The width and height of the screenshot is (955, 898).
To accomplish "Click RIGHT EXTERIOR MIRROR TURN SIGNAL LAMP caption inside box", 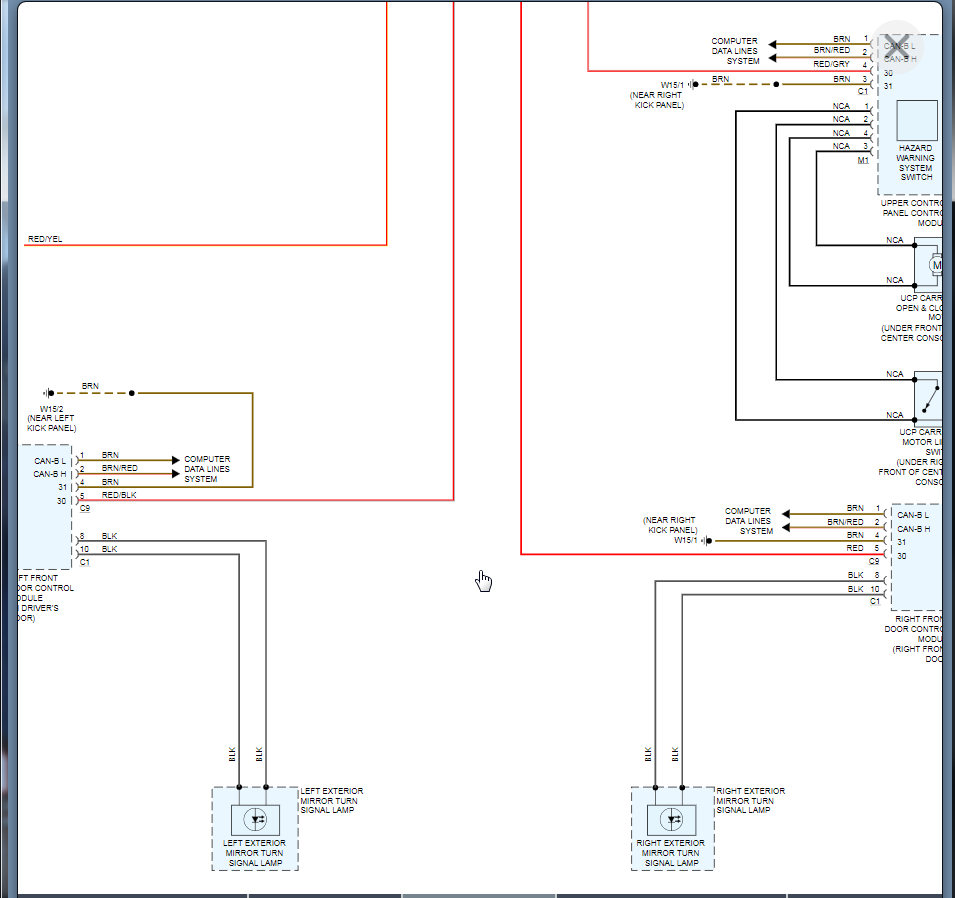I will coord(671,853).
